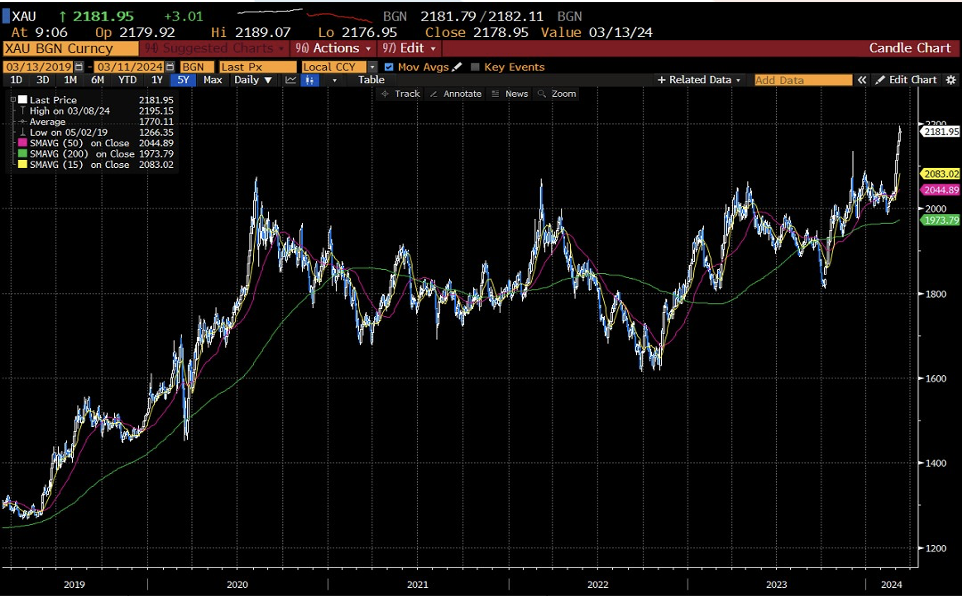Click the white Last Price color swatch

[x=23, y=99]
